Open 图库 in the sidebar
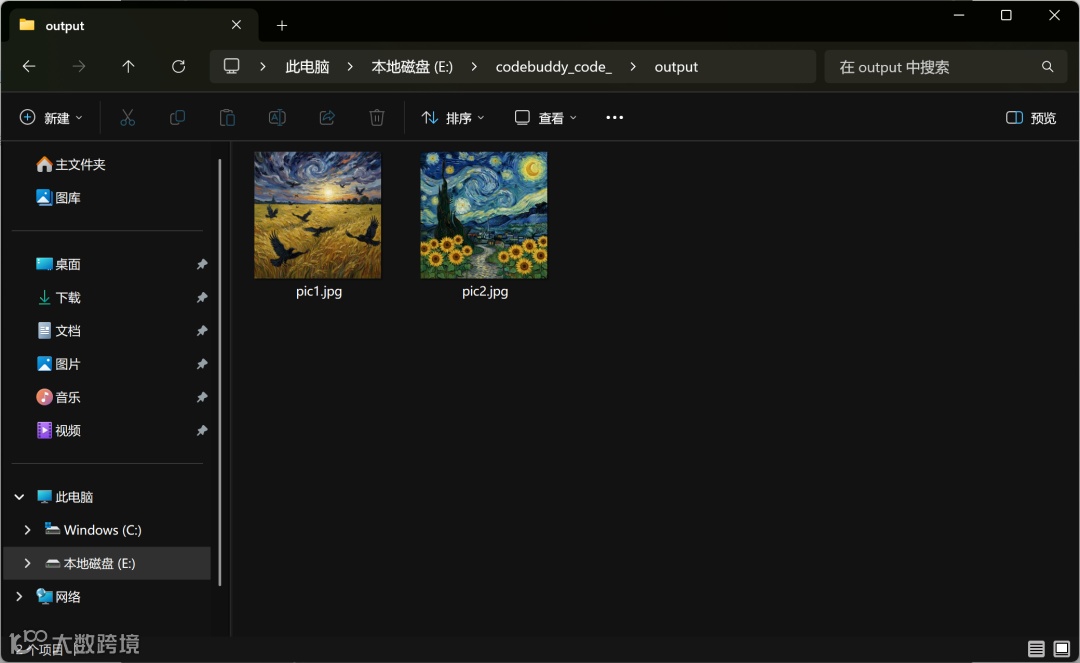The height and width of the screenshot is (663, 1080). click(x=59, y=198)
